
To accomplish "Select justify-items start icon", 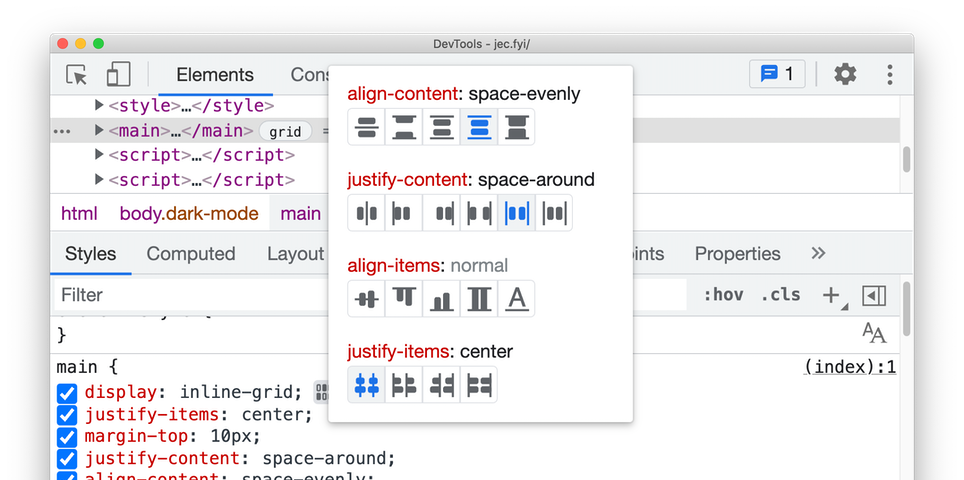I will coord(404,385).
